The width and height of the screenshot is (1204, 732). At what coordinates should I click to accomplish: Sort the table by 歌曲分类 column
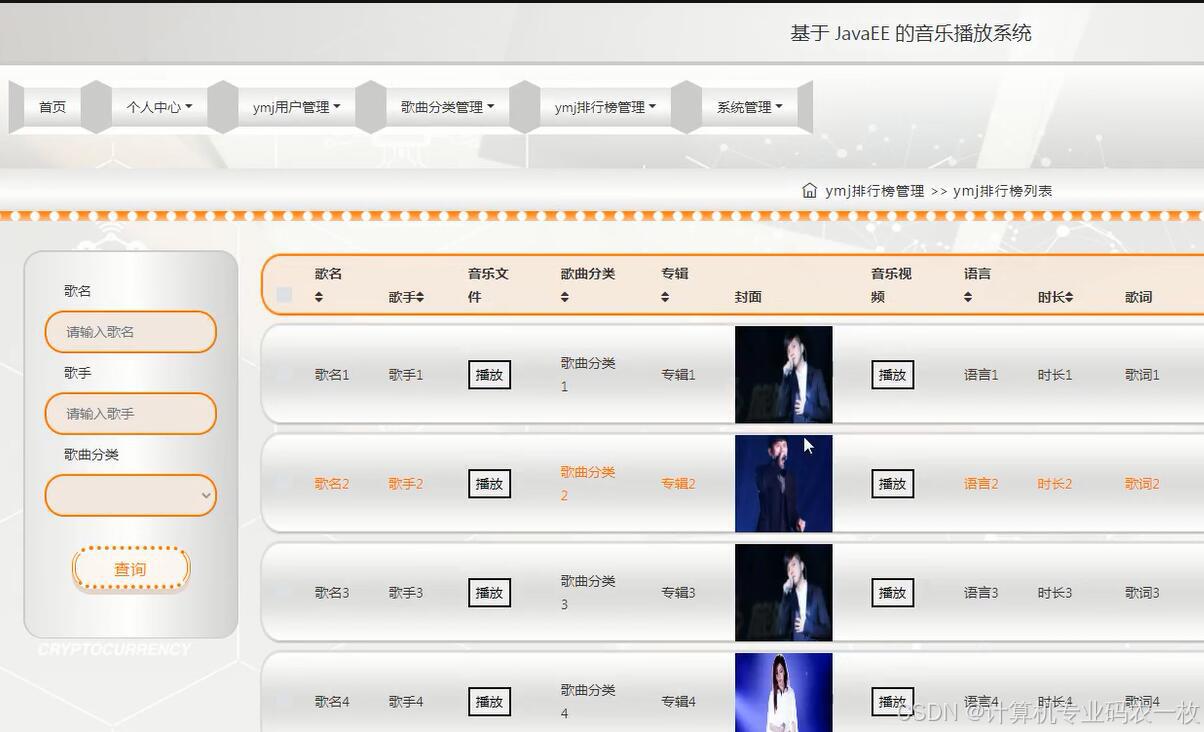[x=565, y=297]
